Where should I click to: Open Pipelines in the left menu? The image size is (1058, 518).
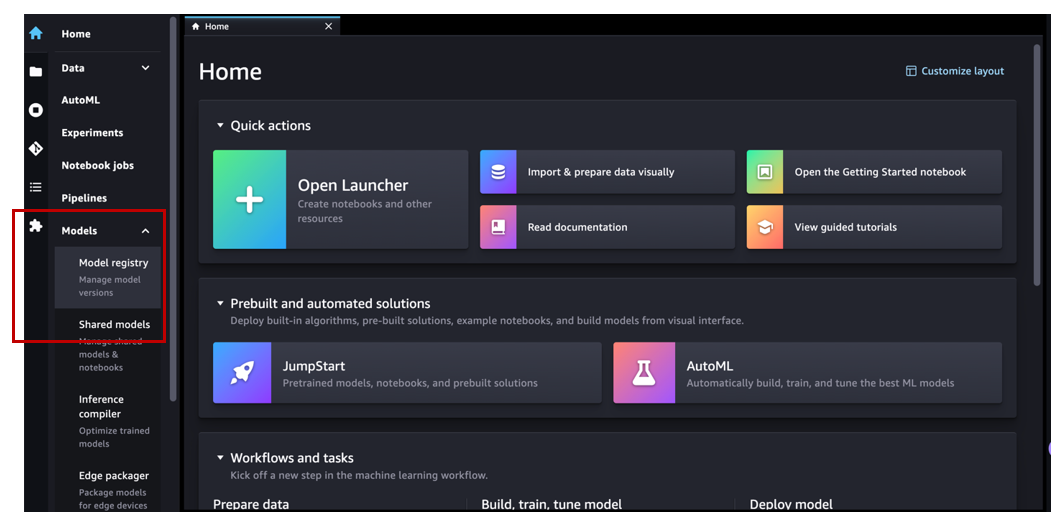point(84,198)
